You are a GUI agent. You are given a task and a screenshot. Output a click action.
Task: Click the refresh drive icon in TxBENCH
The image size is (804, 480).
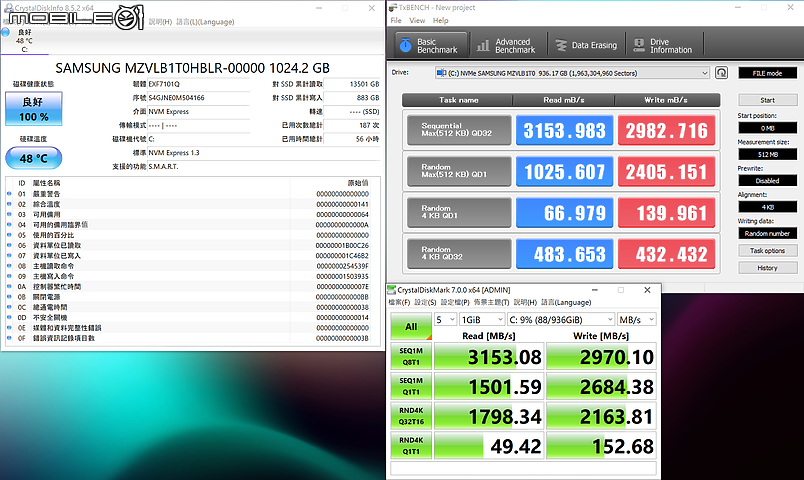click(x=721, y=73)
